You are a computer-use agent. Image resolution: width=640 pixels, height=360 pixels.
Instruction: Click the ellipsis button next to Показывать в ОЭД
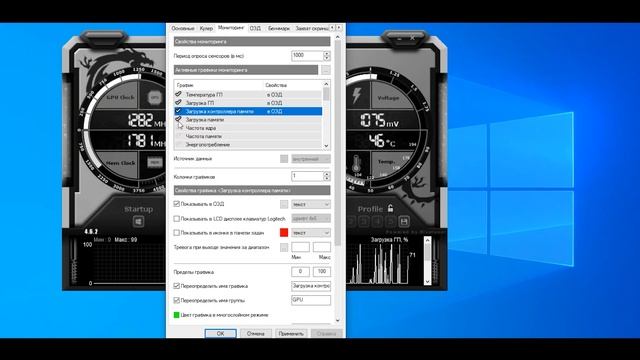coord(284,204)
